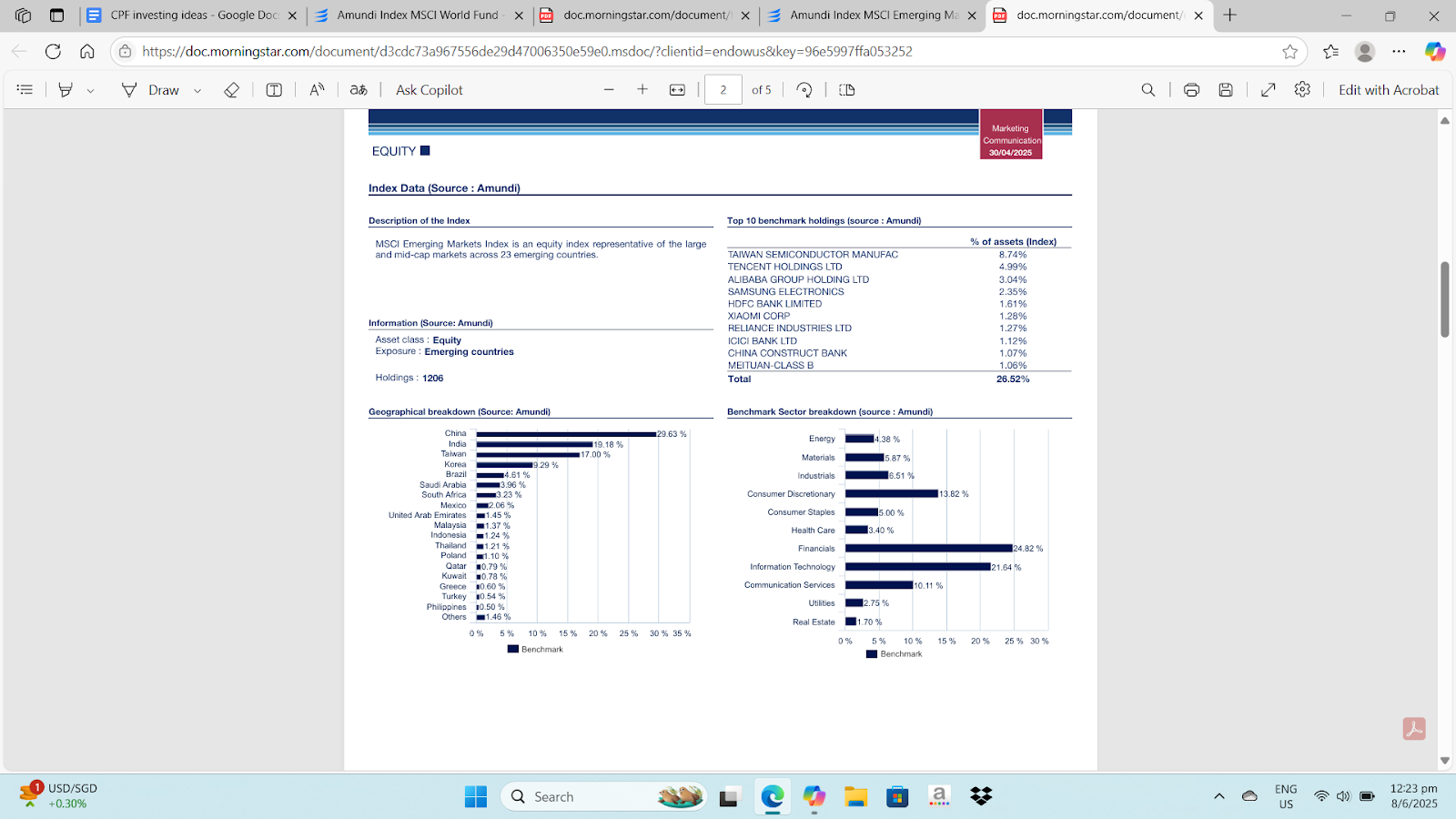
Task: Rotate the PDF document
Action: 804,90
